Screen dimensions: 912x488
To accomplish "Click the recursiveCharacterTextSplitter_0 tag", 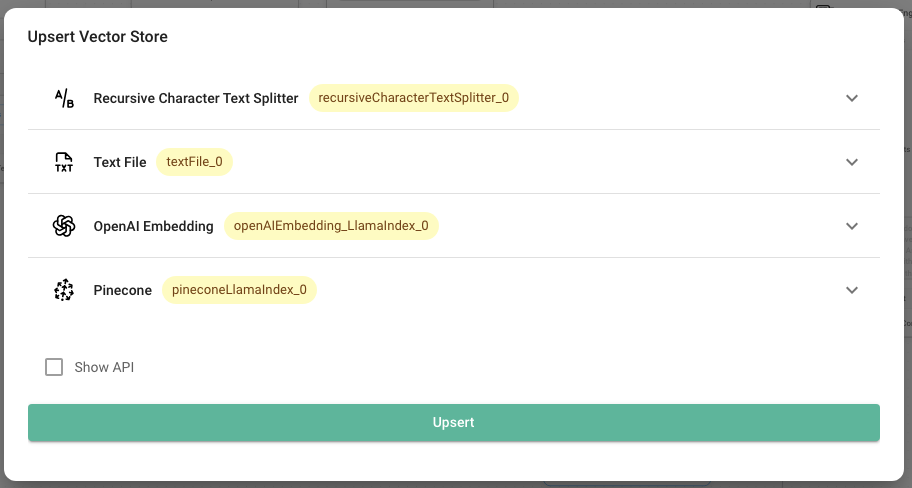I will (413, 98).
